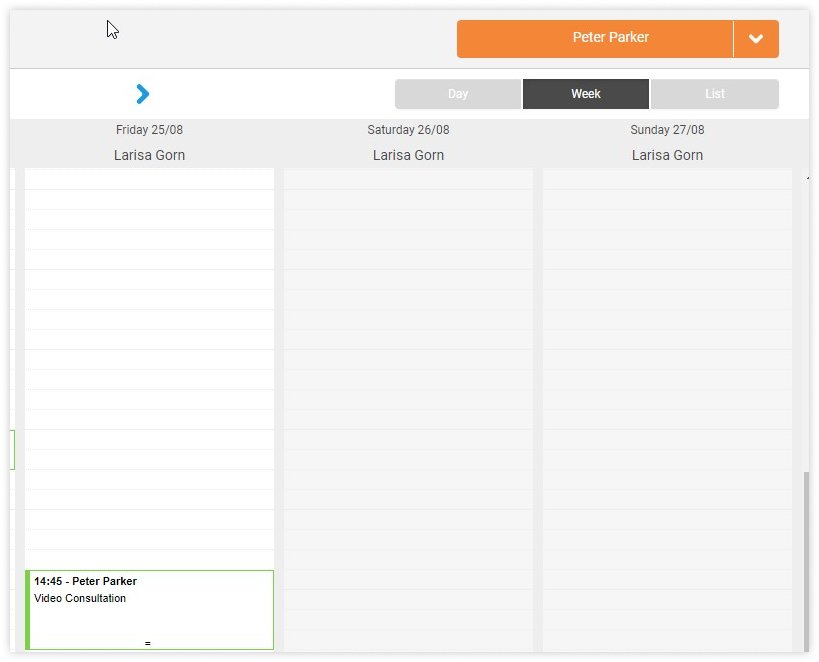The image size is (819, 662).
Task: Click the Friday 25/08 column header
Action: tap(149, 130)
